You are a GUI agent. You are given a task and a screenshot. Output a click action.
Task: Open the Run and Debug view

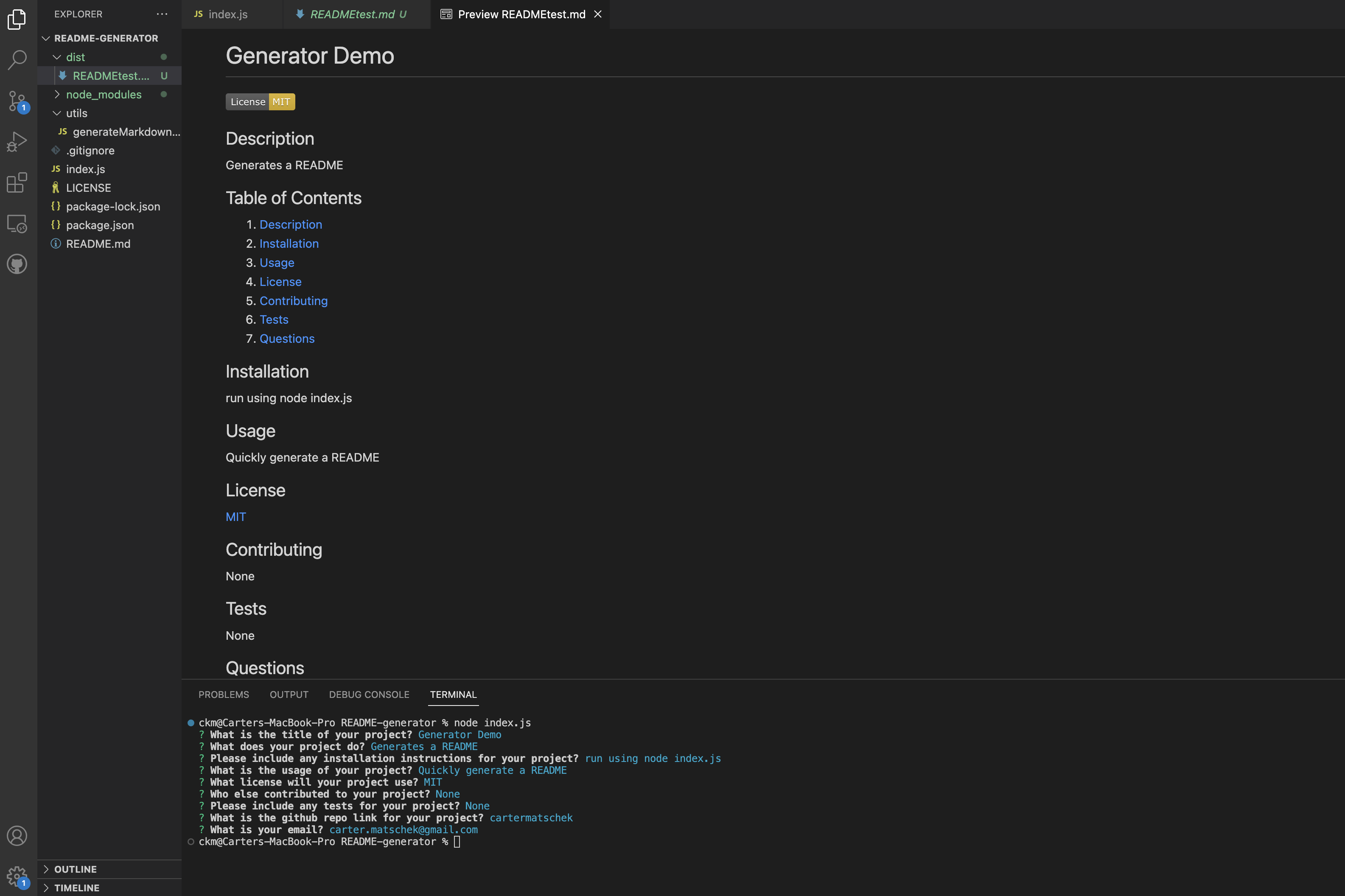17,140
